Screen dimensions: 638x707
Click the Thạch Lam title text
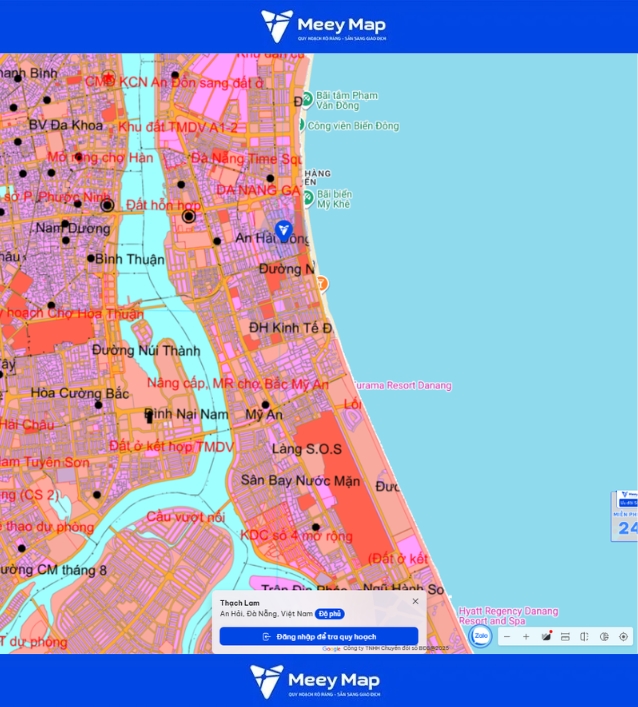click(x=239, y=603)
